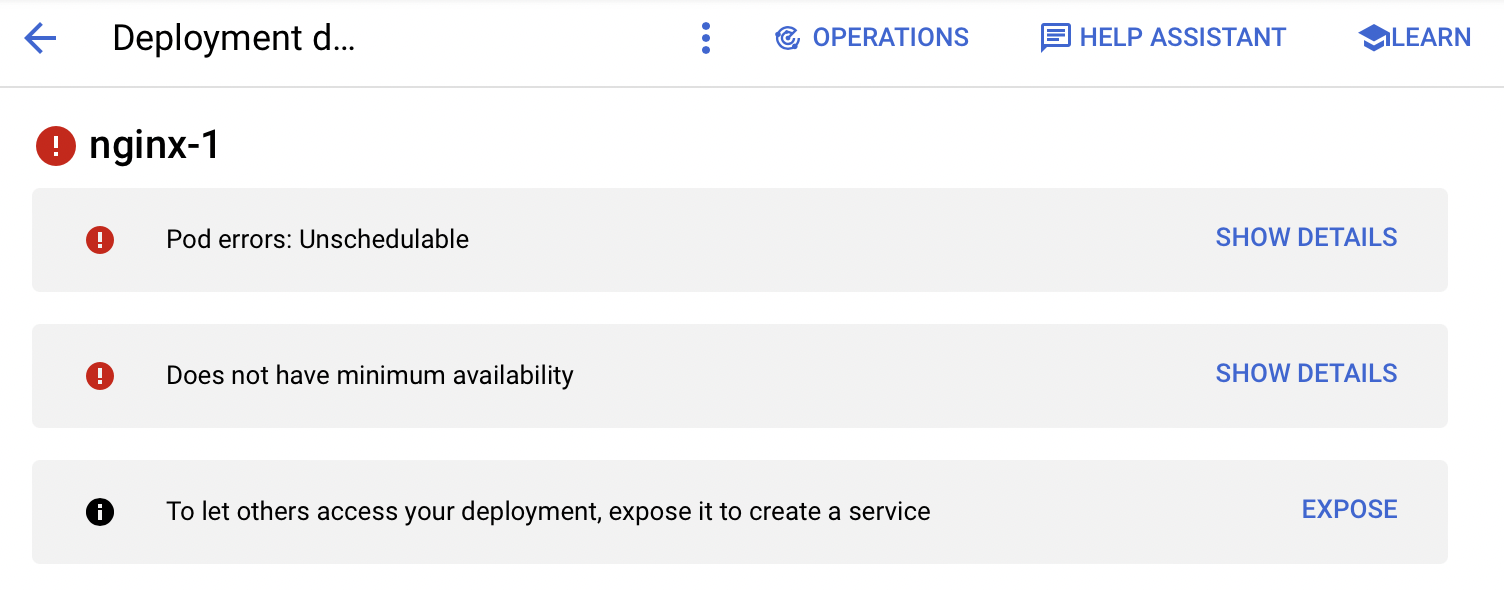The image size is (1504, 590).
Task: Select the error icon beside minimum availability warning
Action: 100,375
